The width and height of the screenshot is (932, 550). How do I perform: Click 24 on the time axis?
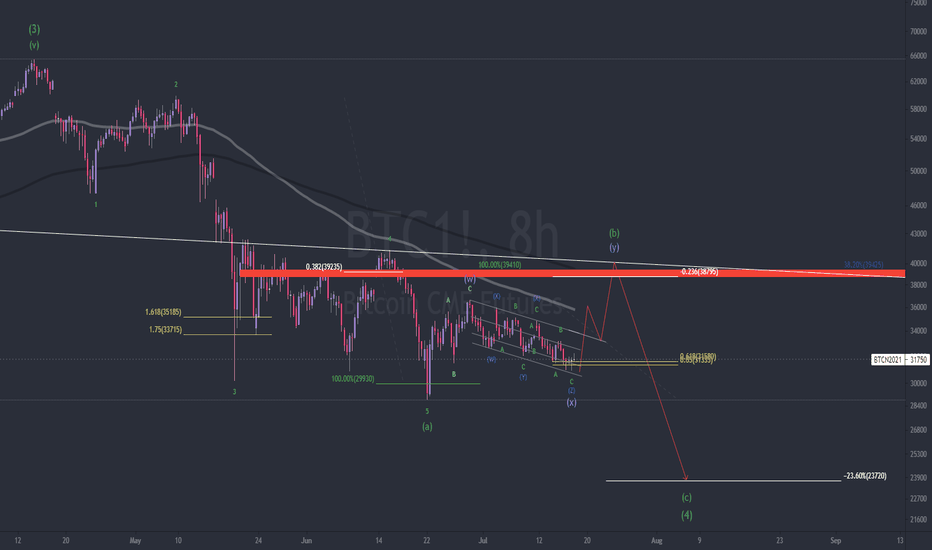[258, 540]
